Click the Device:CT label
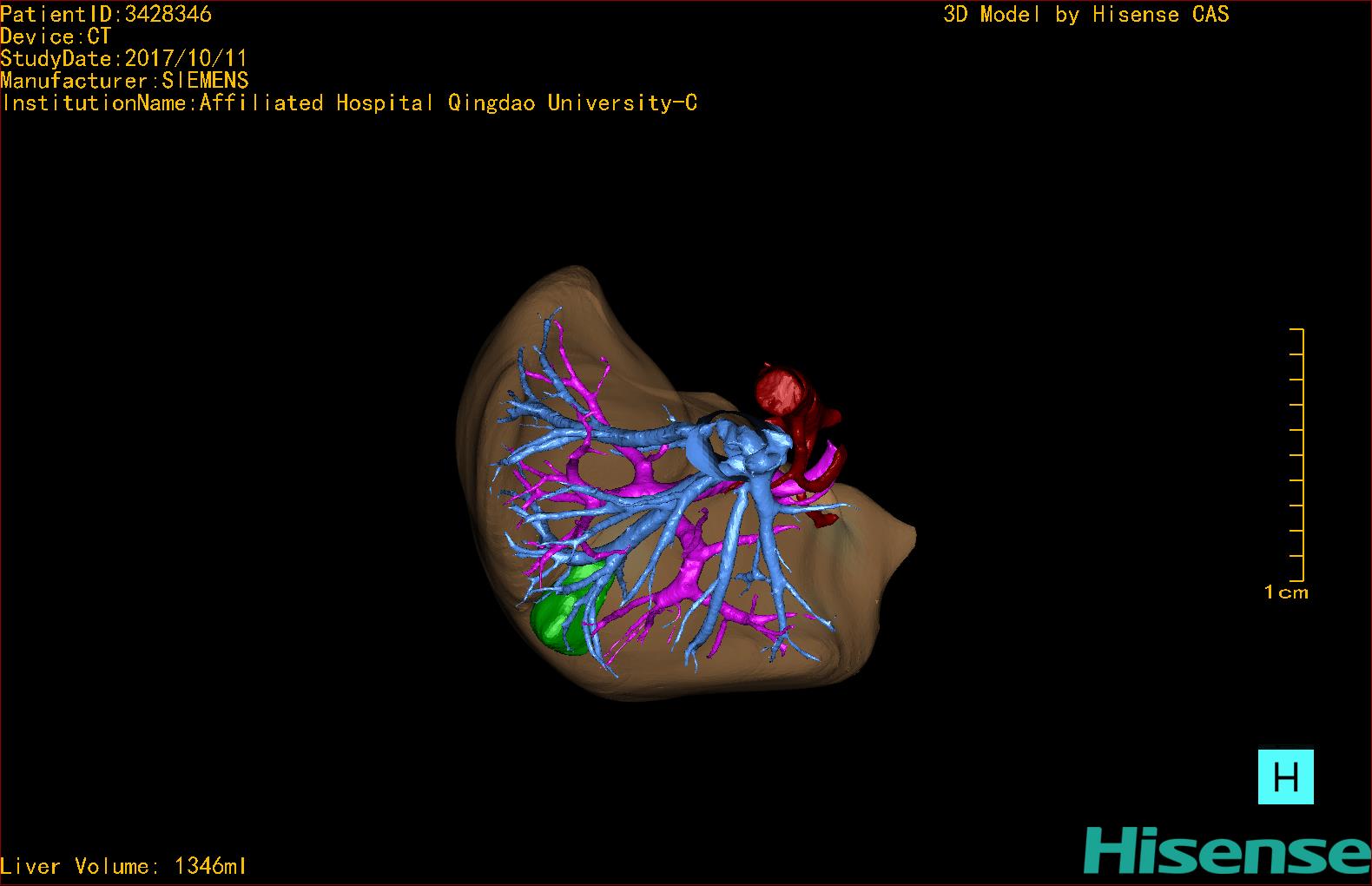Screen dimensions: 1372x886 coord(56,36)
